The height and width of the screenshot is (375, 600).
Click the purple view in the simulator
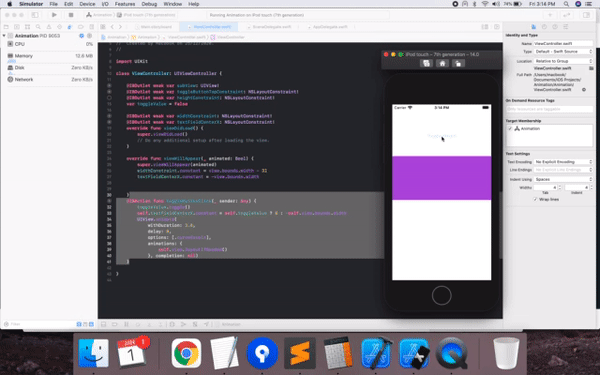coord(442,178)
